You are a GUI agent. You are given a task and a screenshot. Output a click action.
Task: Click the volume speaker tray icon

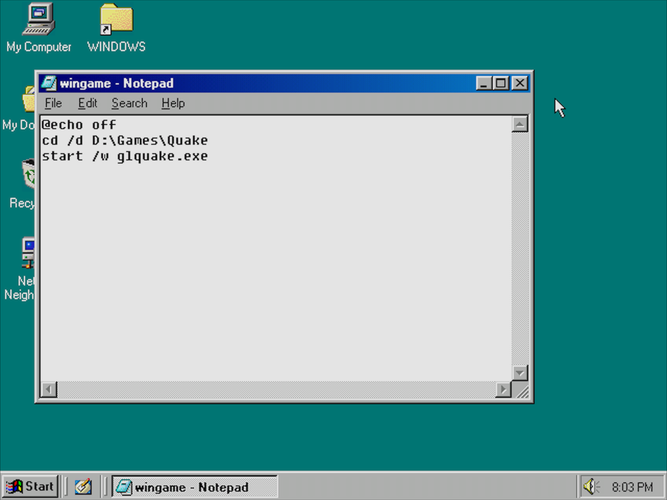click(590, 487)
